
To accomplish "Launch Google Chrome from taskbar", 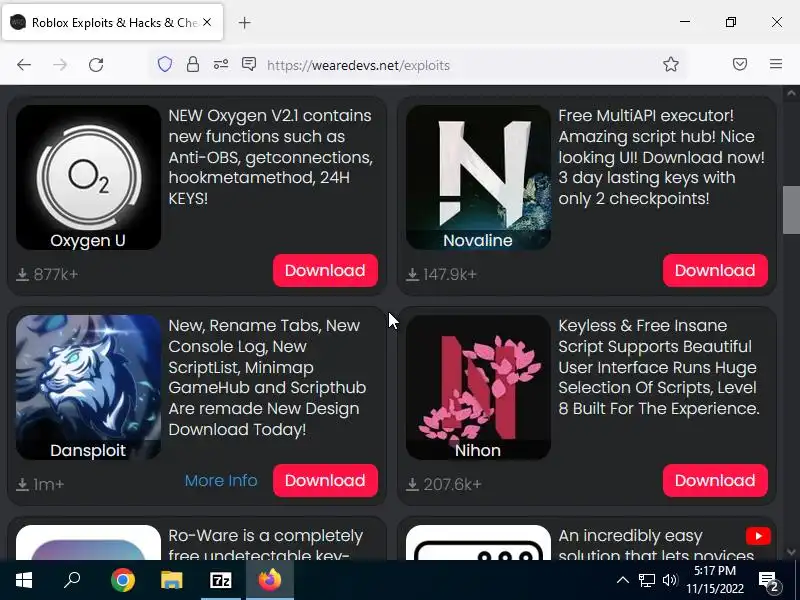I will point(123,580).
